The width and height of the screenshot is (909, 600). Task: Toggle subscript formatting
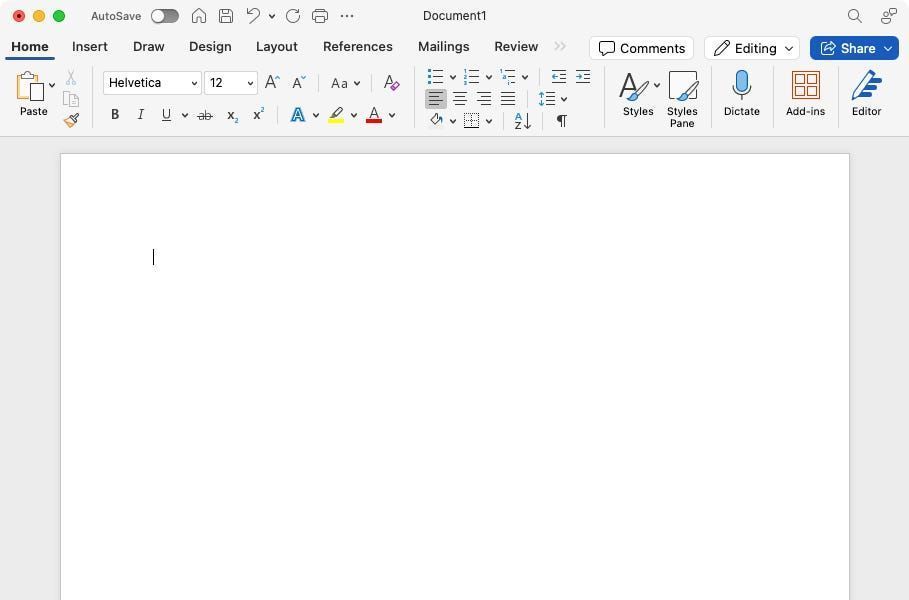[232, 115]
